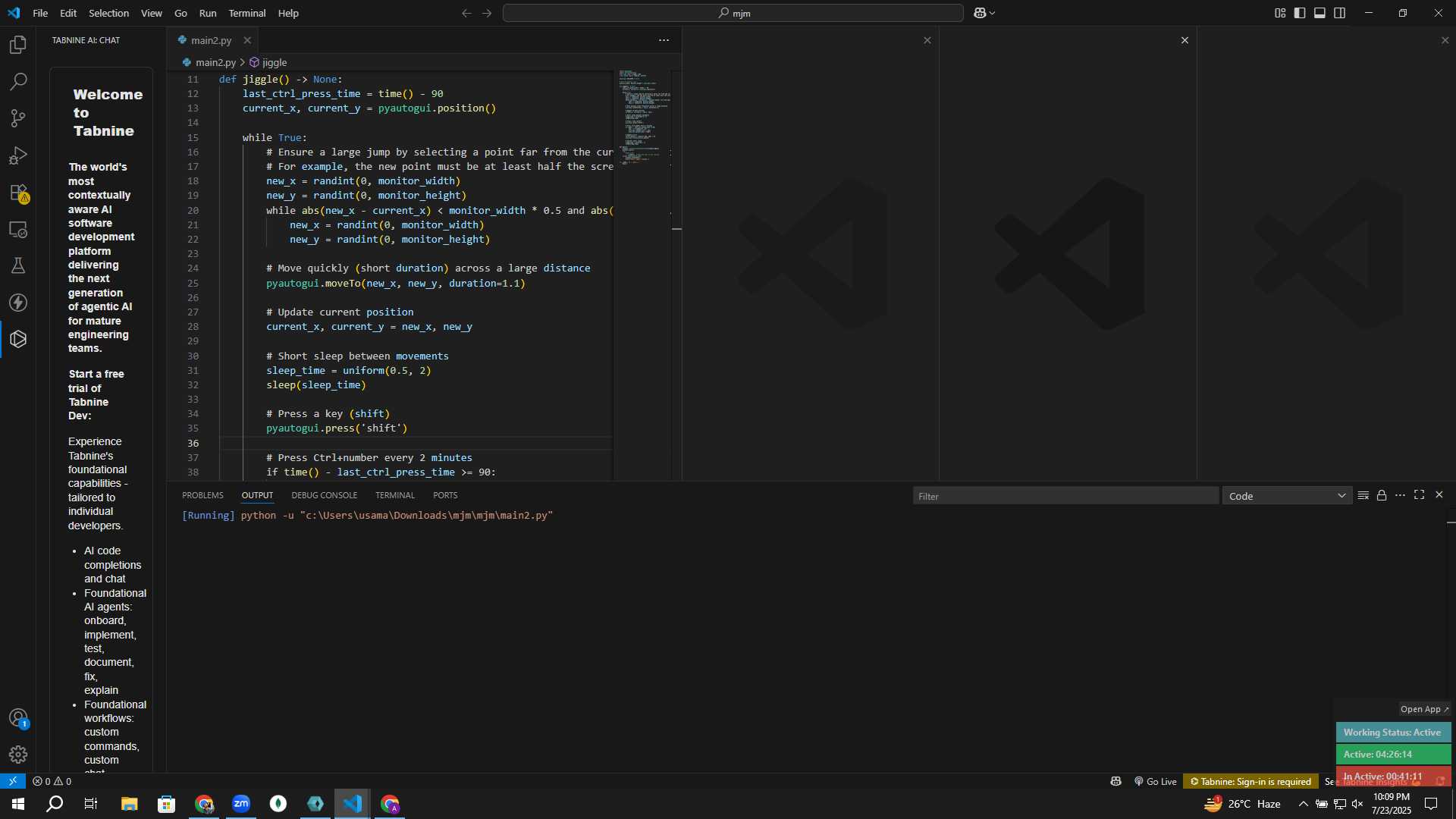Open more actions in the output panel
Screen dimensions: 1456x819
tap(1400, 495)
